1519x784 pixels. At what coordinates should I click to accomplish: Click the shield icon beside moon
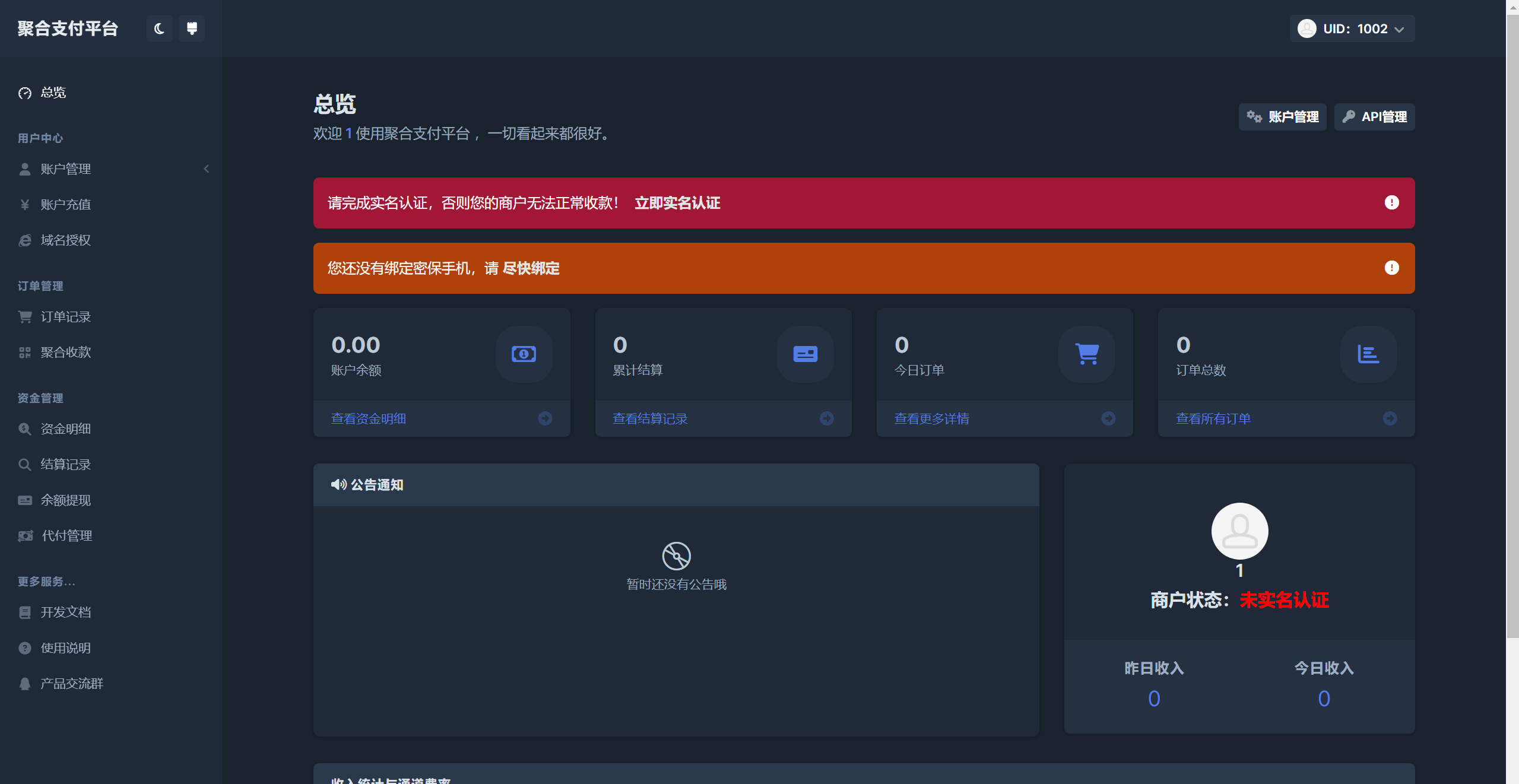pyautogui.click(x=192, y=28)
